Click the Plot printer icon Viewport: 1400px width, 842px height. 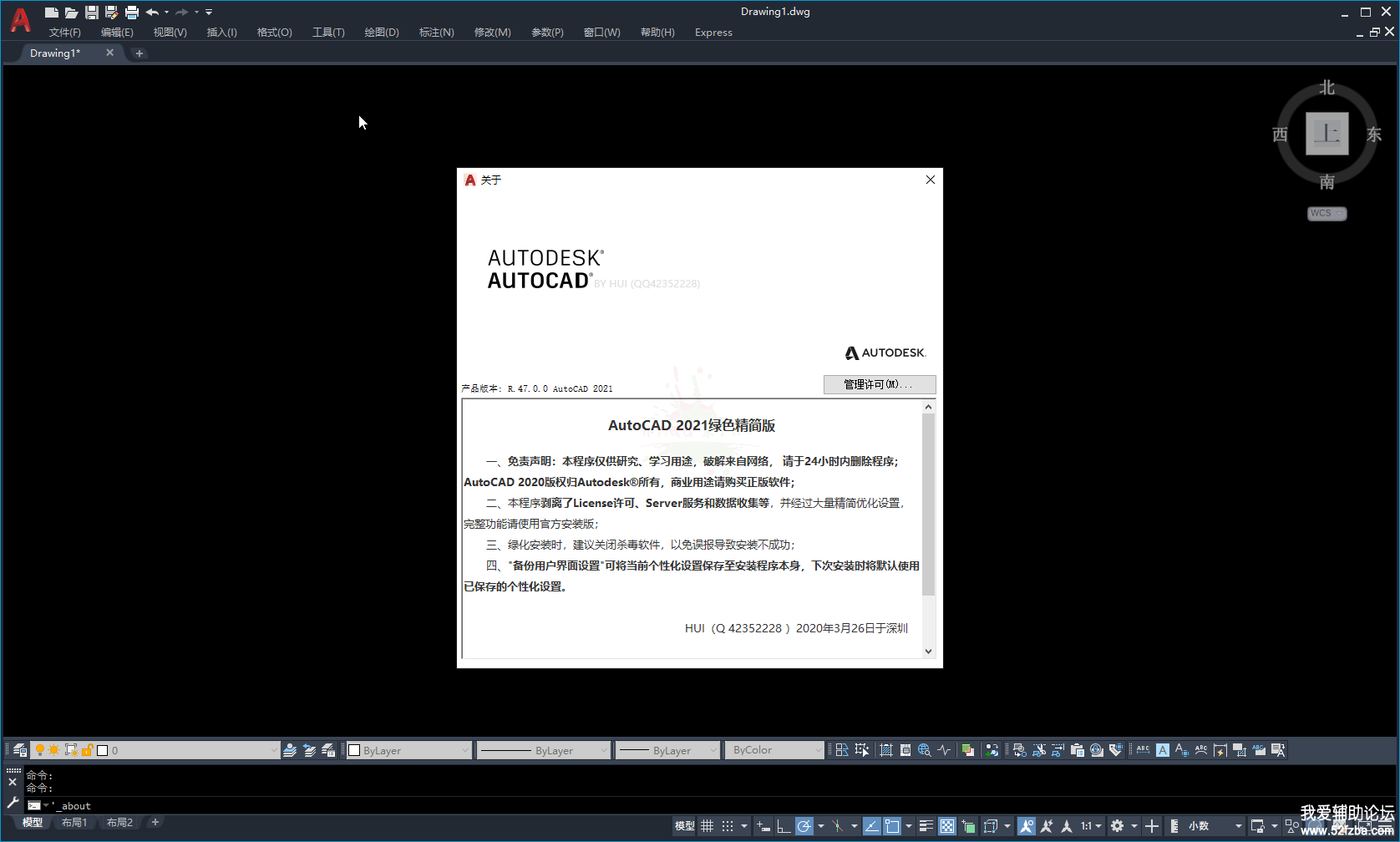pyautogui.click(x=132, y=12)
